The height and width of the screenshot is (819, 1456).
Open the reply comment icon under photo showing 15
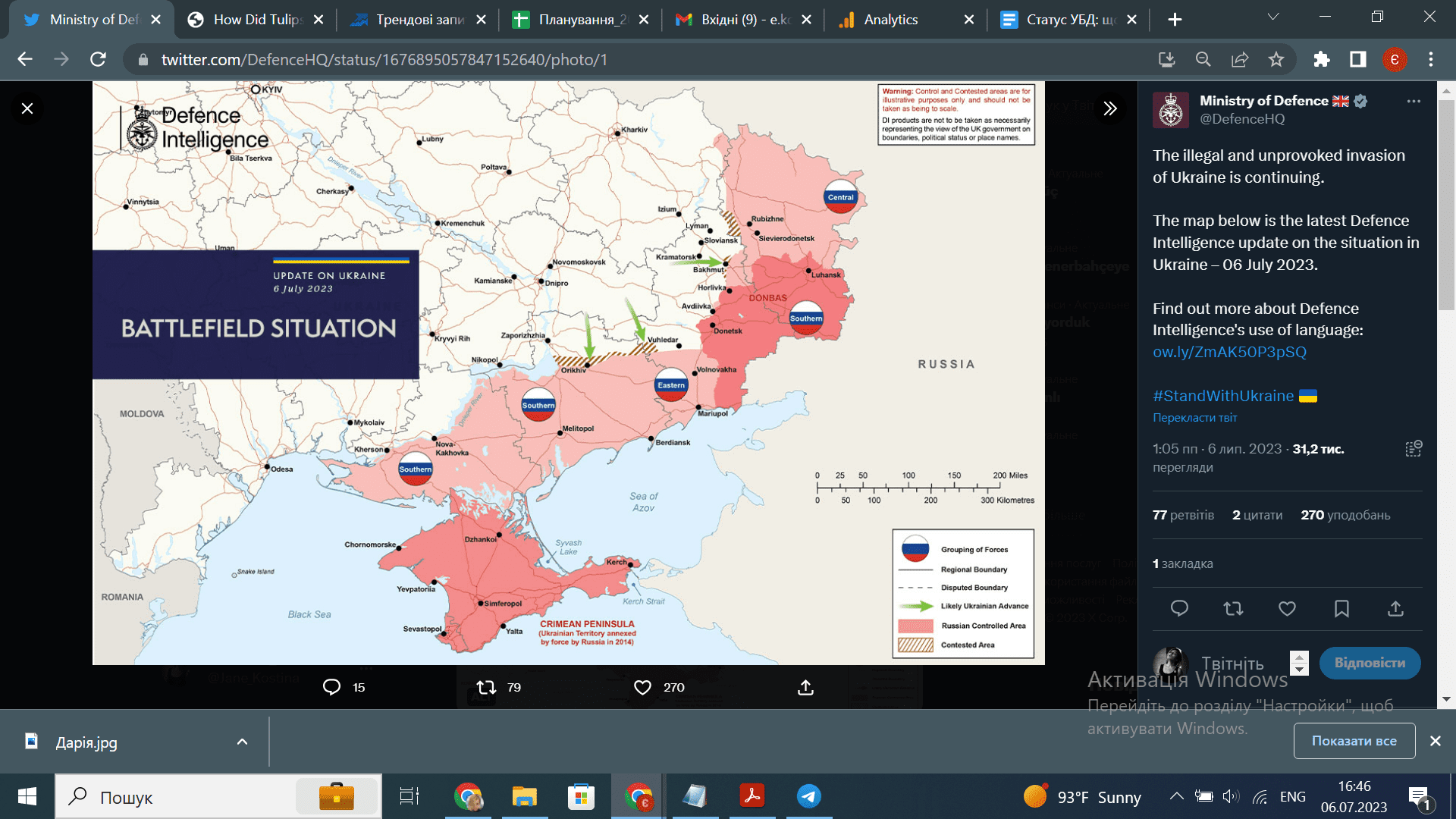(331, 687)
